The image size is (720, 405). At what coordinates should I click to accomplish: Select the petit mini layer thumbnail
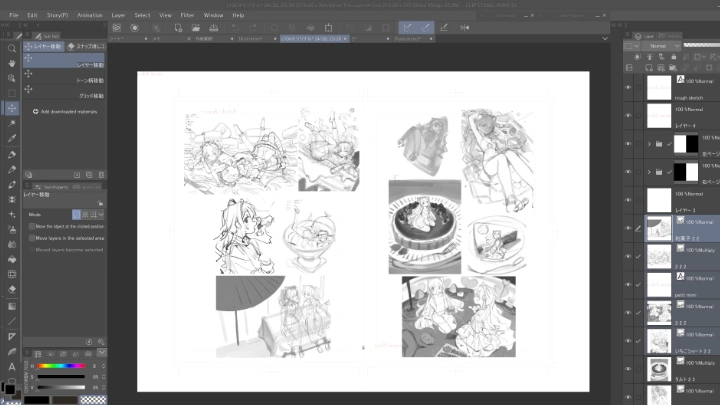tap(658, 285)
